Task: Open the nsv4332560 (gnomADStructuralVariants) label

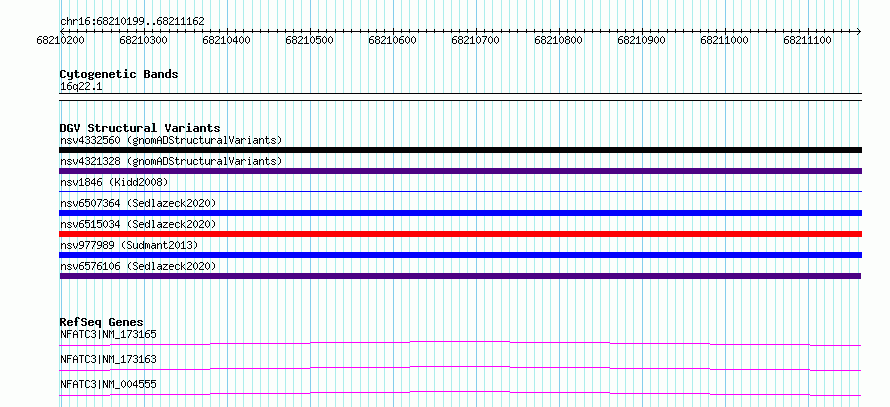Action: click(x=171, y=140)
